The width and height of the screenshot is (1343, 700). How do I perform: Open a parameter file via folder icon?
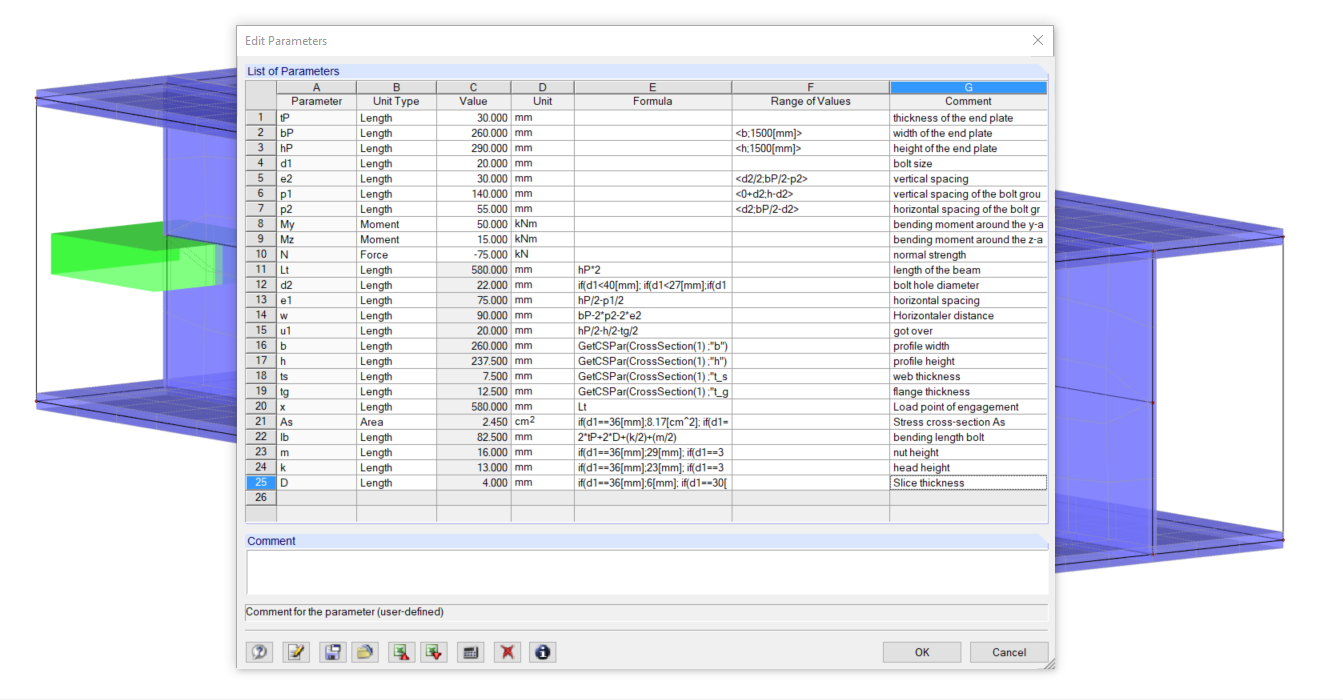[x=365, y=651]
